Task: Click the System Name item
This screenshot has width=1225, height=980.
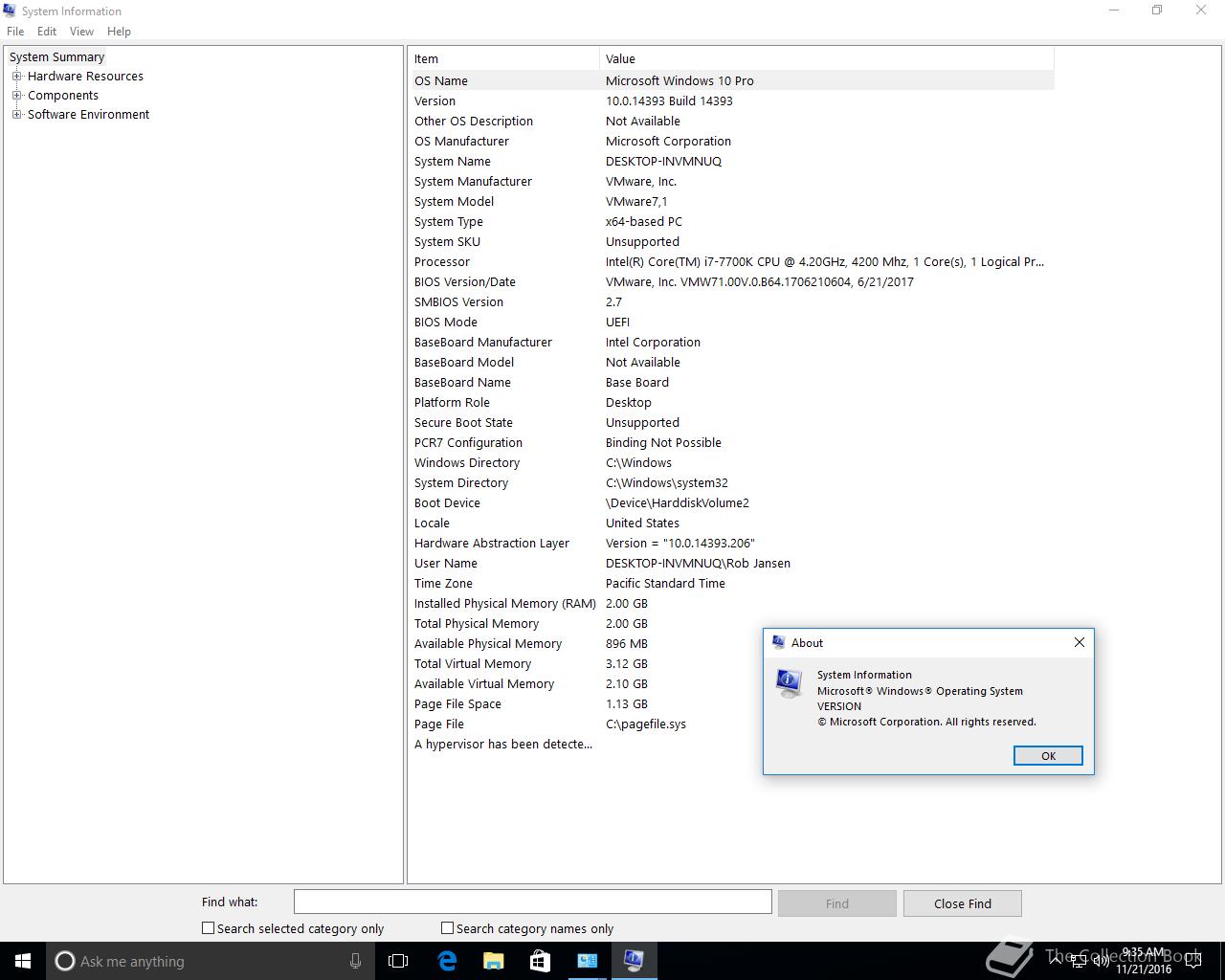Action: (453, 161)
